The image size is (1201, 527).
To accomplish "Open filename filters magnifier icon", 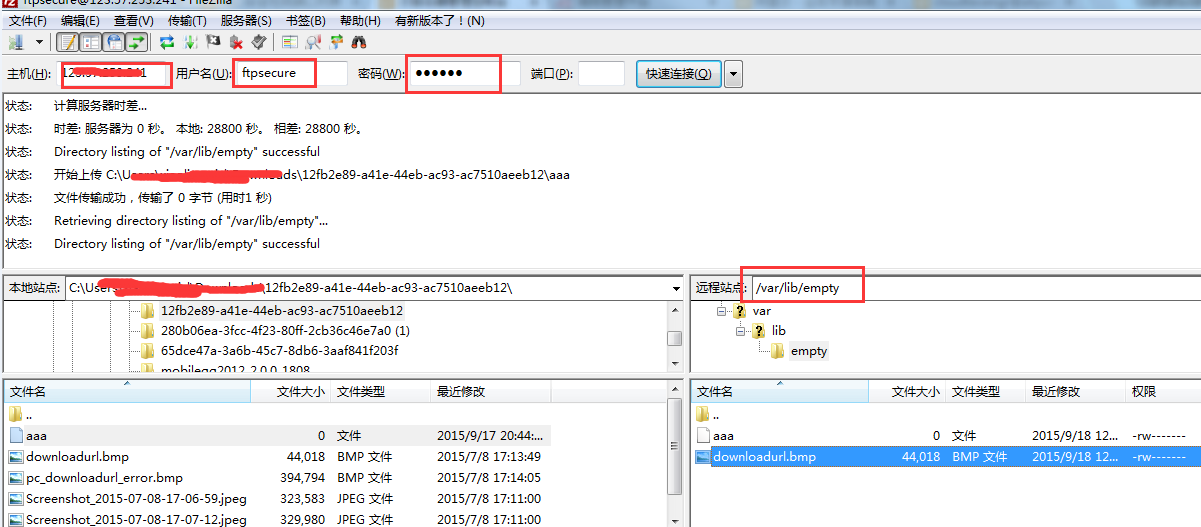I will coord(313,42).
